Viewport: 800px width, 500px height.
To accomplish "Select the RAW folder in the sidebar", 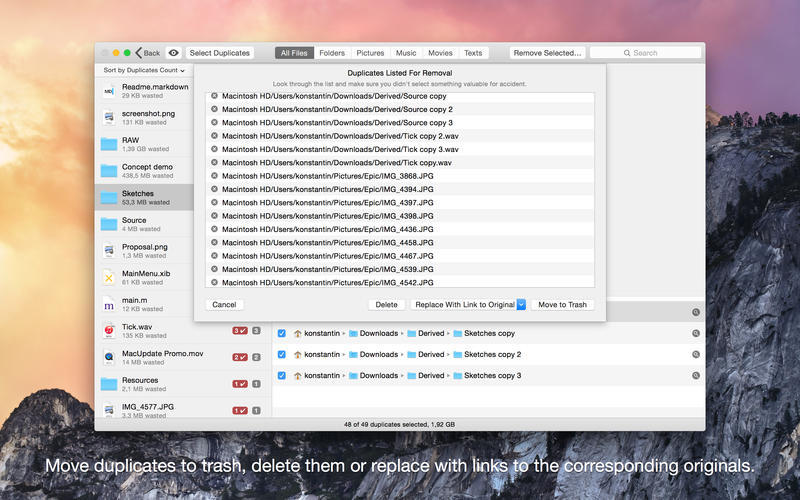I will coord(144,144).
